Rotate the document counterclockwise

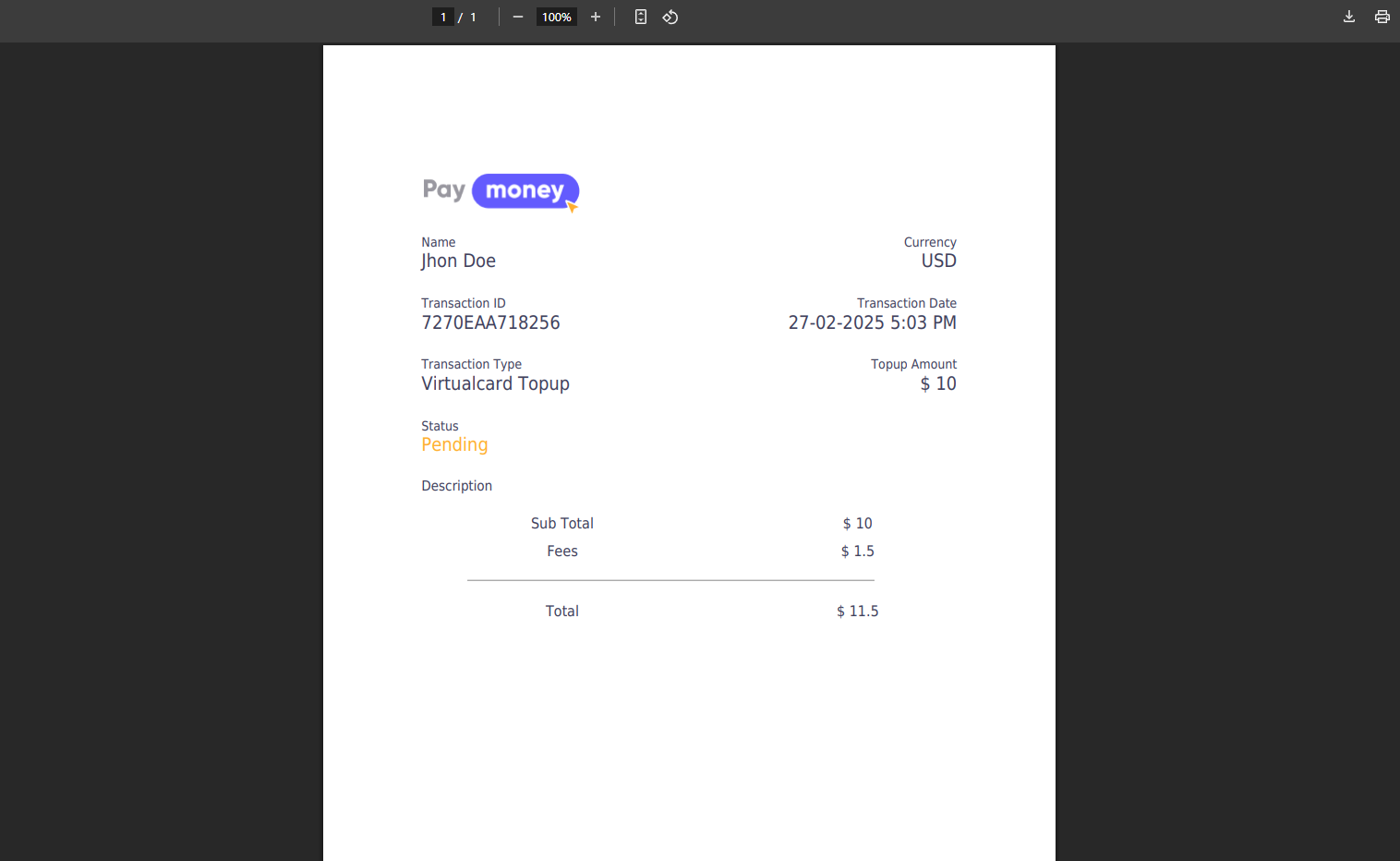coord(670,17)
